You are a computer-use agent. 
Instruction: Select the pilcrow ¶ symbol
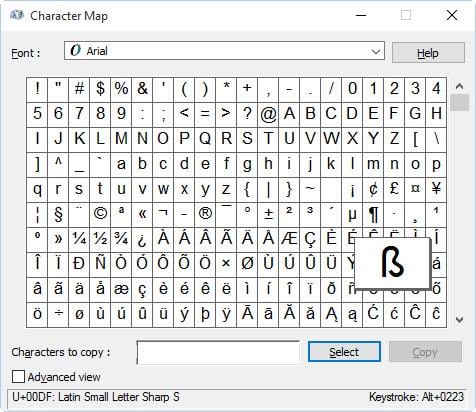click(x=373, y=214)
